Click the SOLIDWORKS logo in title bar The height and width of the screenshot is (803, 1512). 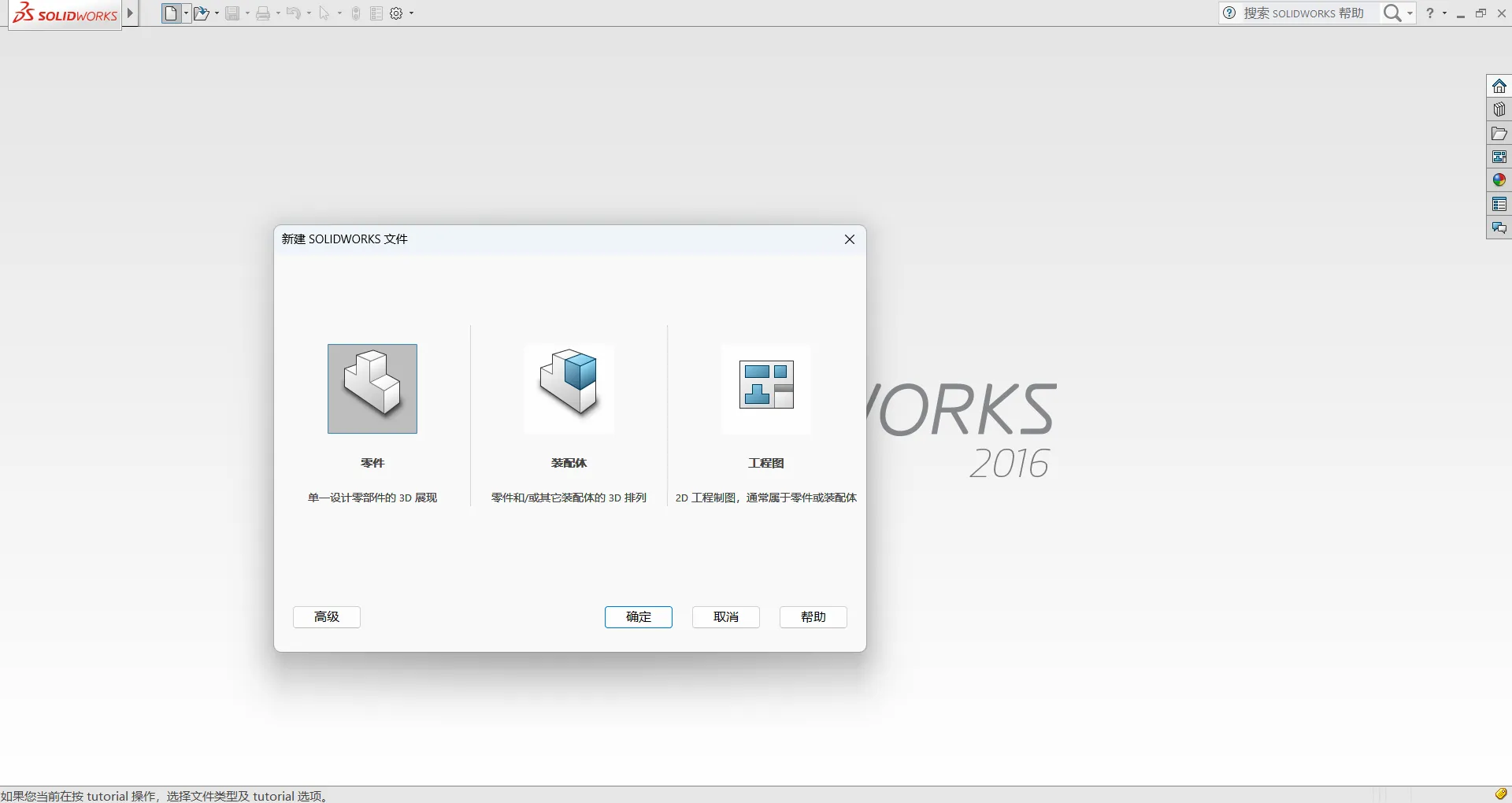tap(65, 13)
